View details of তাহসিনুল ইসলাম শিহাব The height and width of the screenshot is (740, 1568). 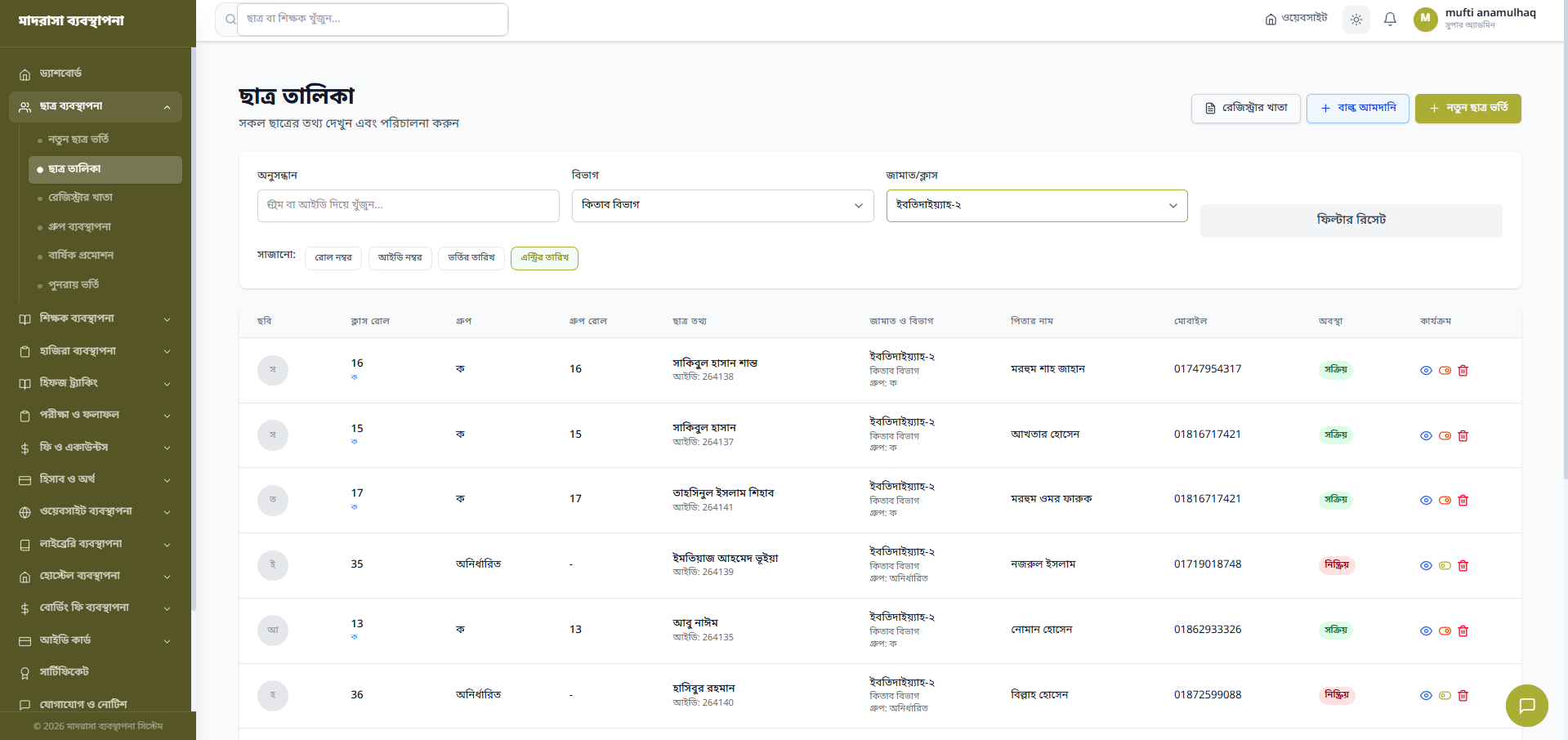pyautogui.click(x=1426, y=501)
